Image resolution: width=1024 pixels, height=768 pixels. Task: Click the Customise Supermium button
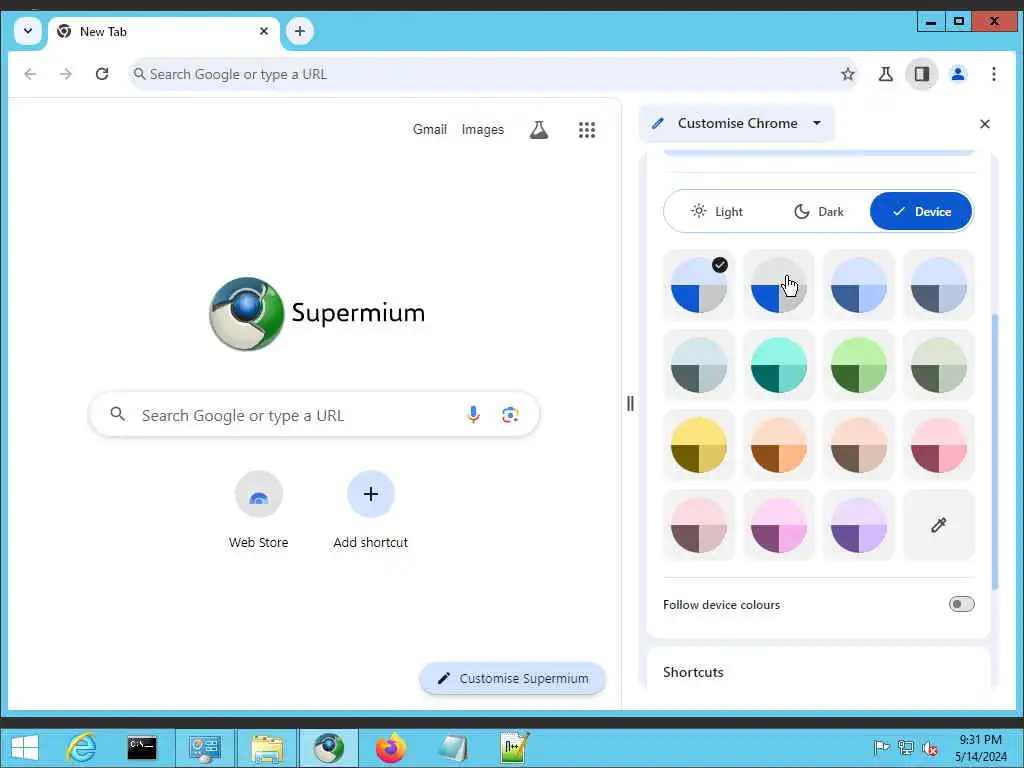(513, 679)
